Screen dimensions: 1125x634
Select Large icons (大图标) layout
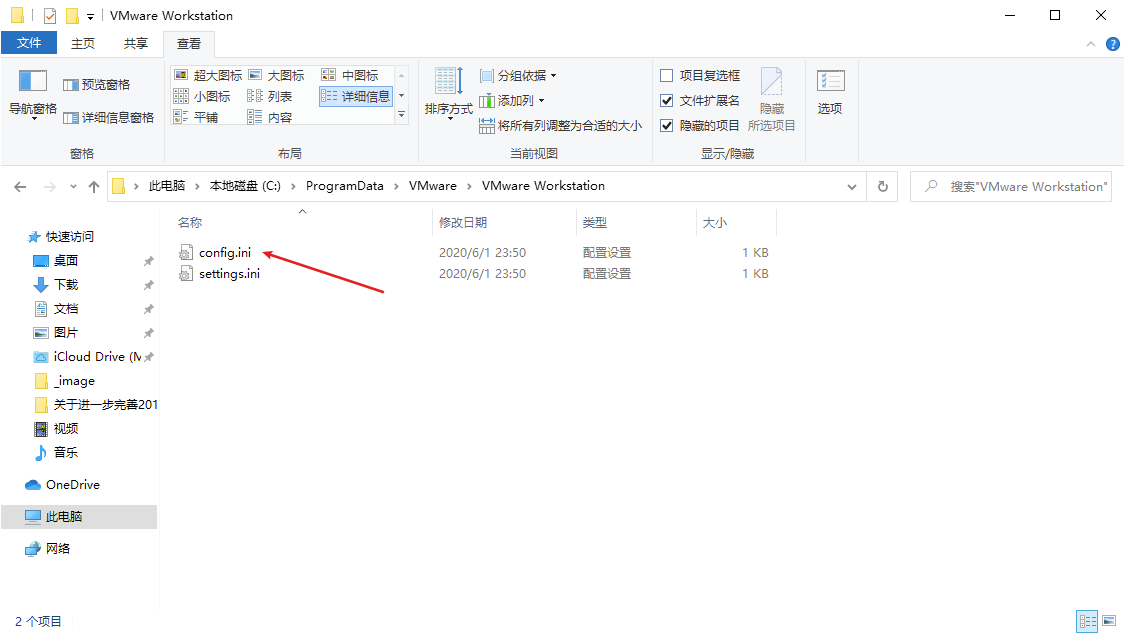276,75
